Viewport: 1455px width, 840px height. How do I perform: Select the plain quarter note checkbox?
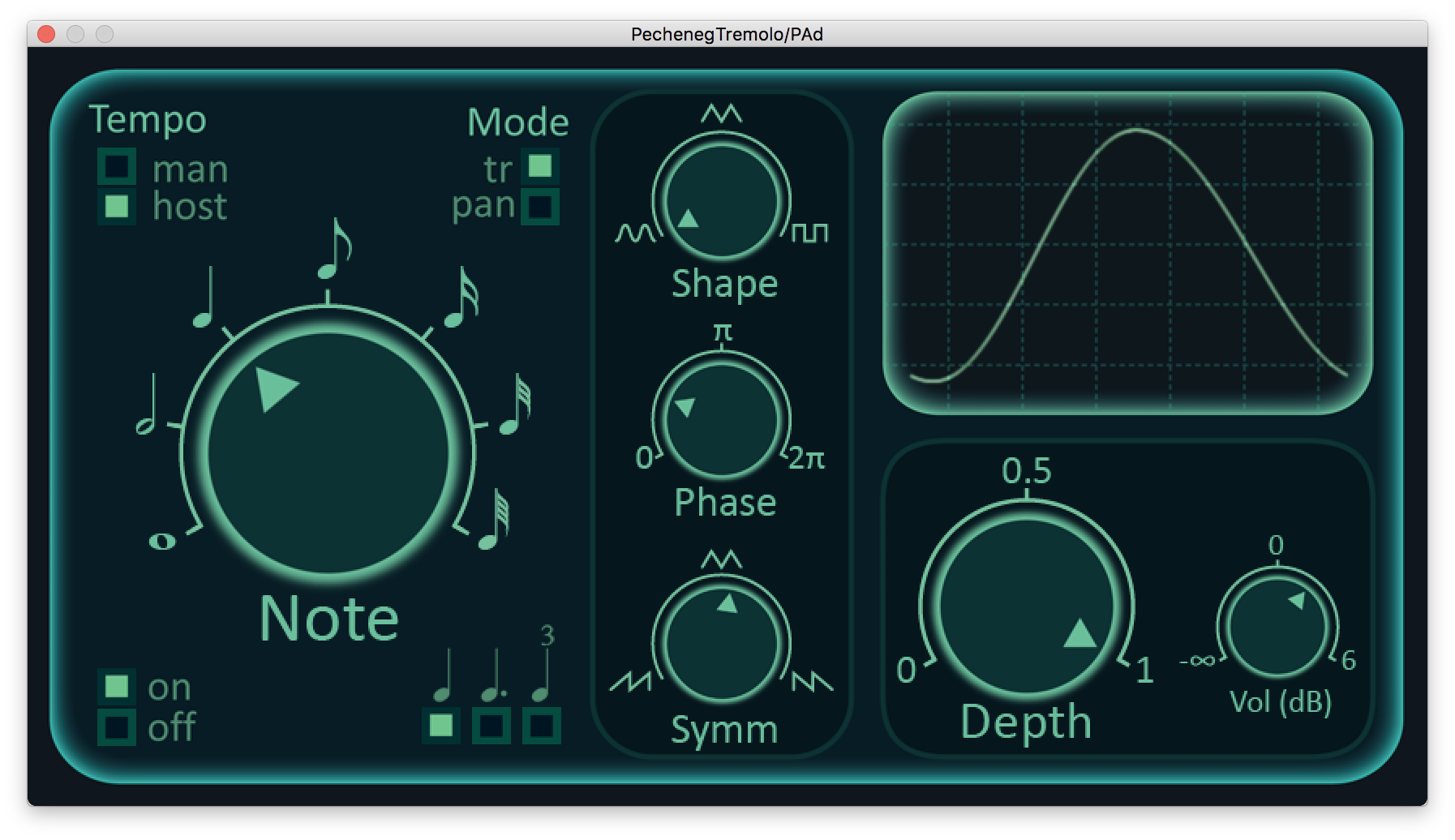coord(441,725)
